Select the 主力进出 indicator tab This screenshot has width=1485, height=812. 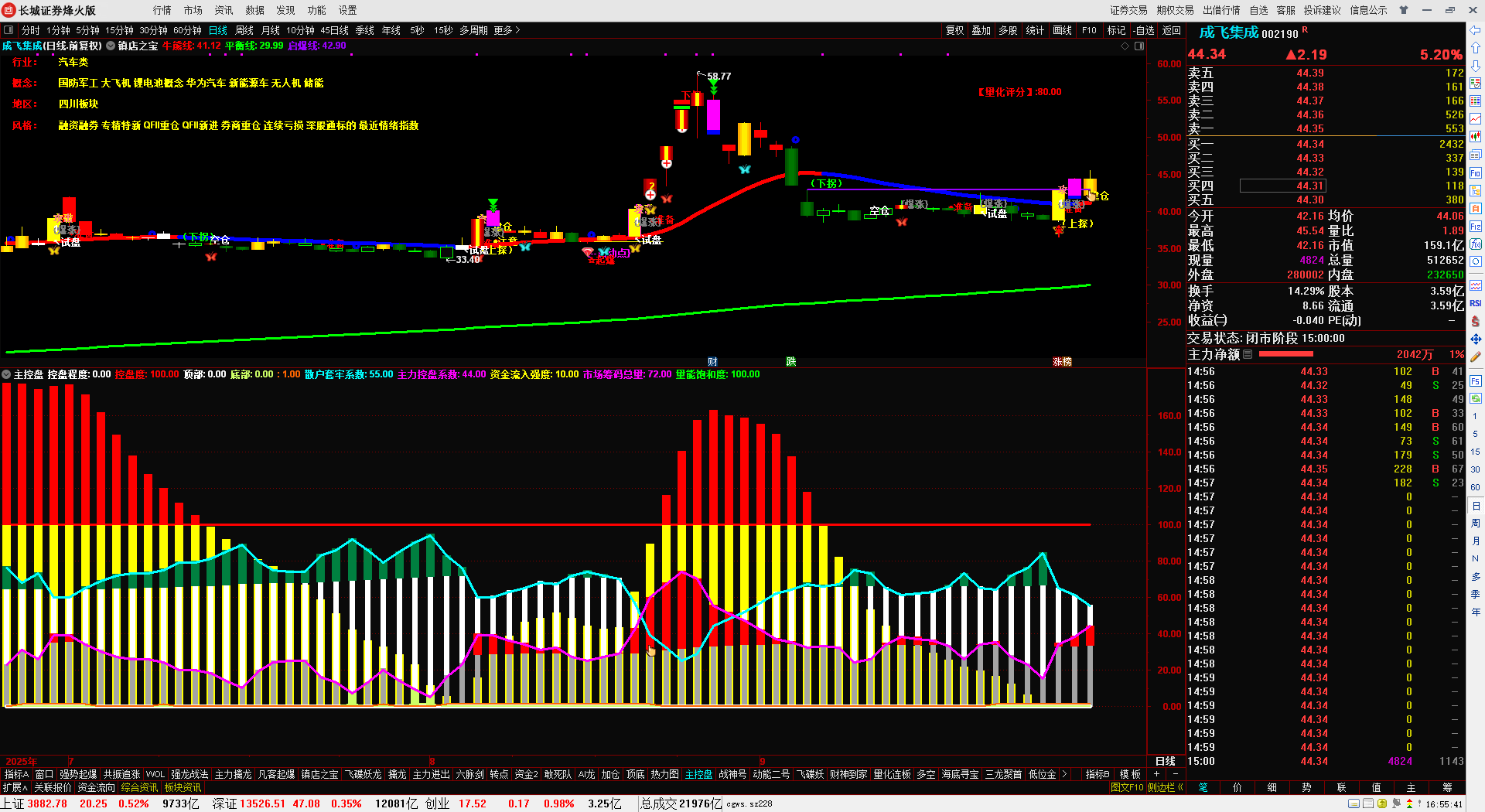(432, 774)
